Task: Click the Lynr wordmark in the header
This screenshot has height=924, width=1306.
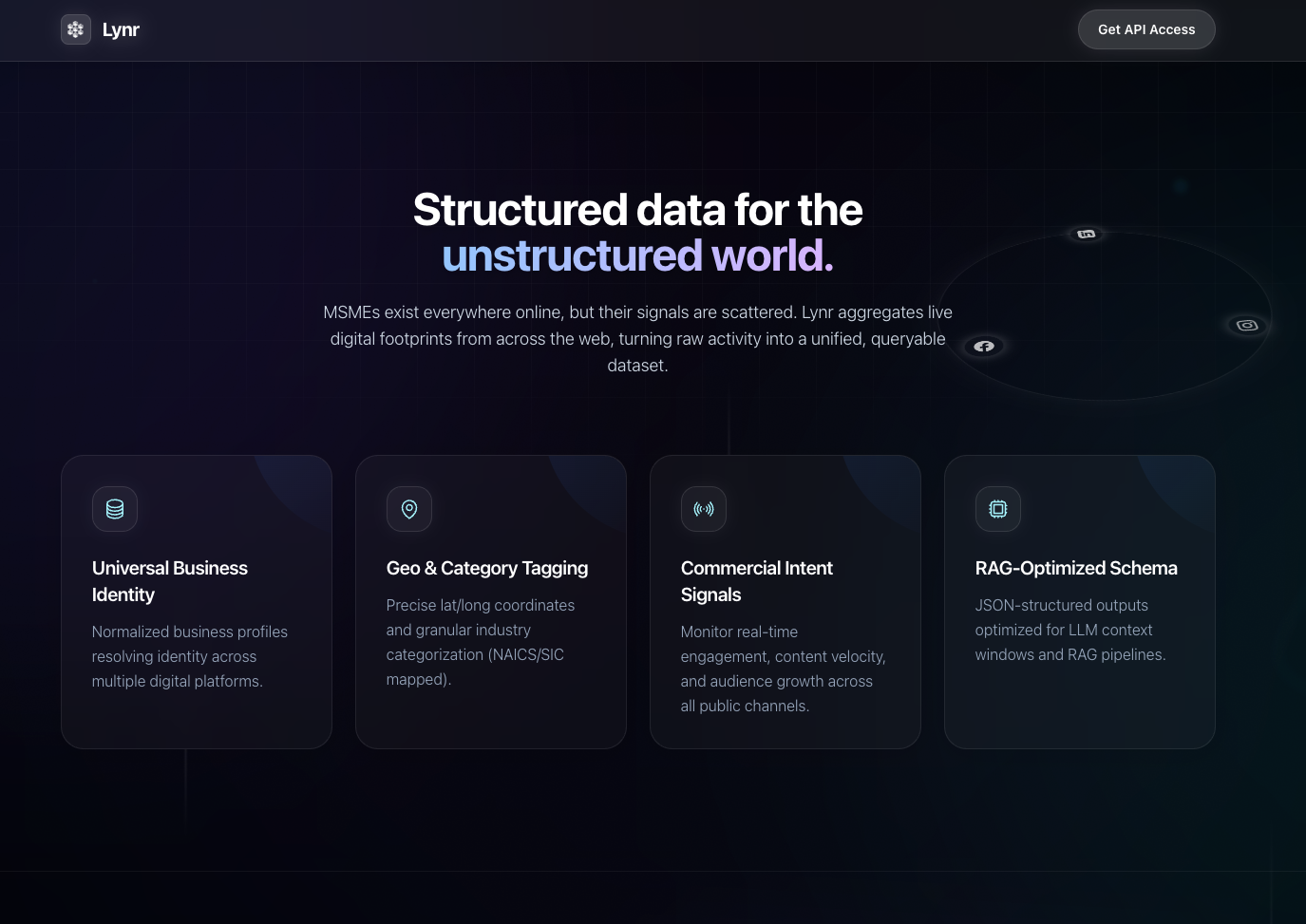Action: click(121, 29)
